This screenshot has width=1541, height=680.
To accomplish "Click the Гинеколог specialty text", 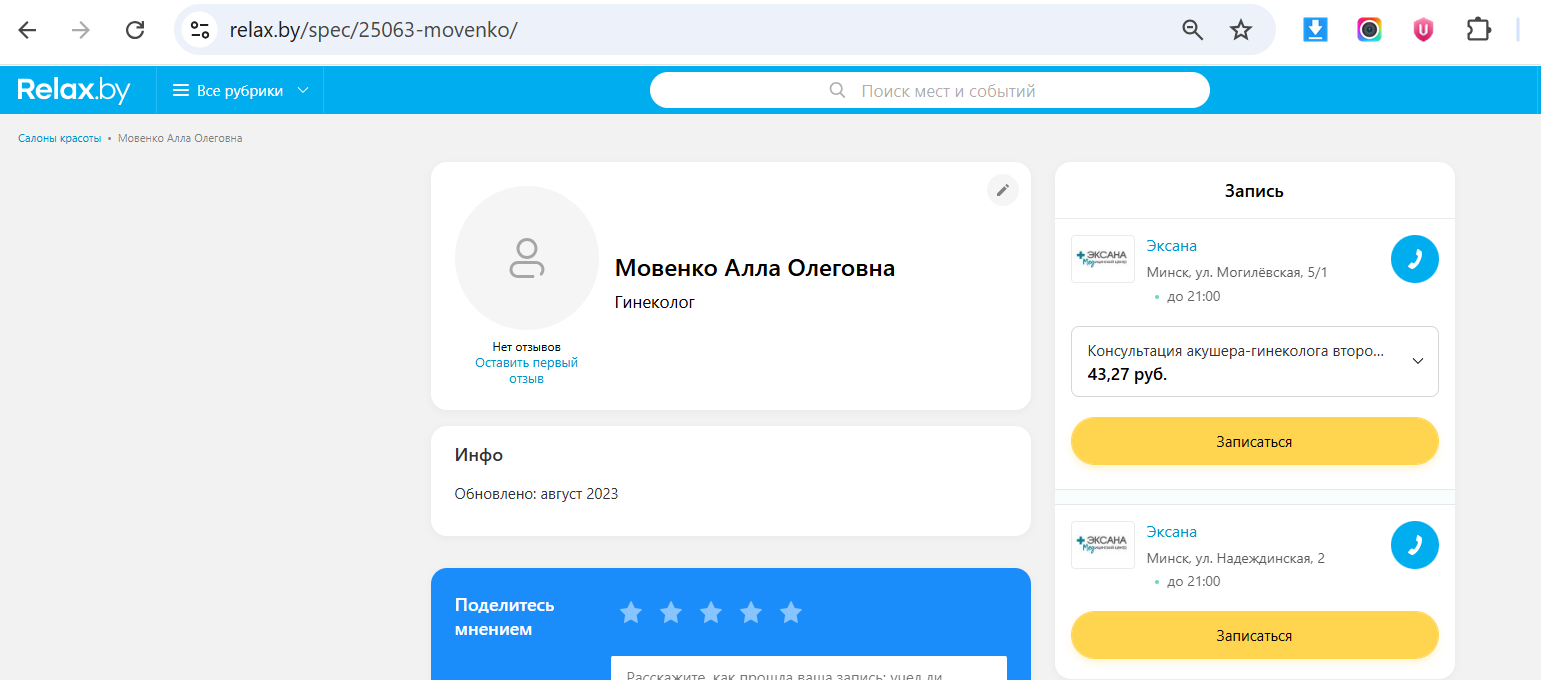I will 655,302.
